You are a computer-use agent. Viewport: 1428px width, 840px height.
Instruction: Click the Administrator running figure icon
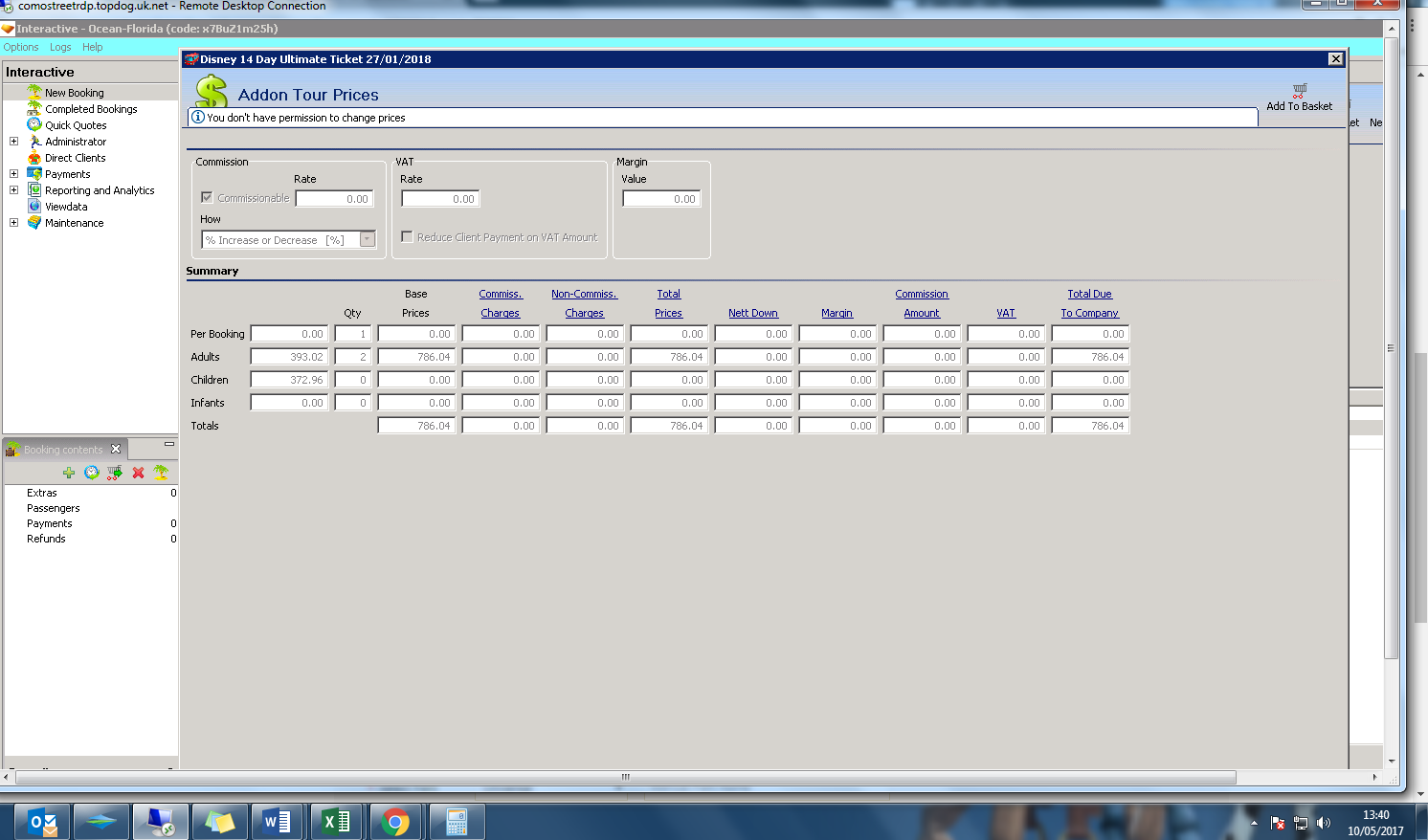34,141
